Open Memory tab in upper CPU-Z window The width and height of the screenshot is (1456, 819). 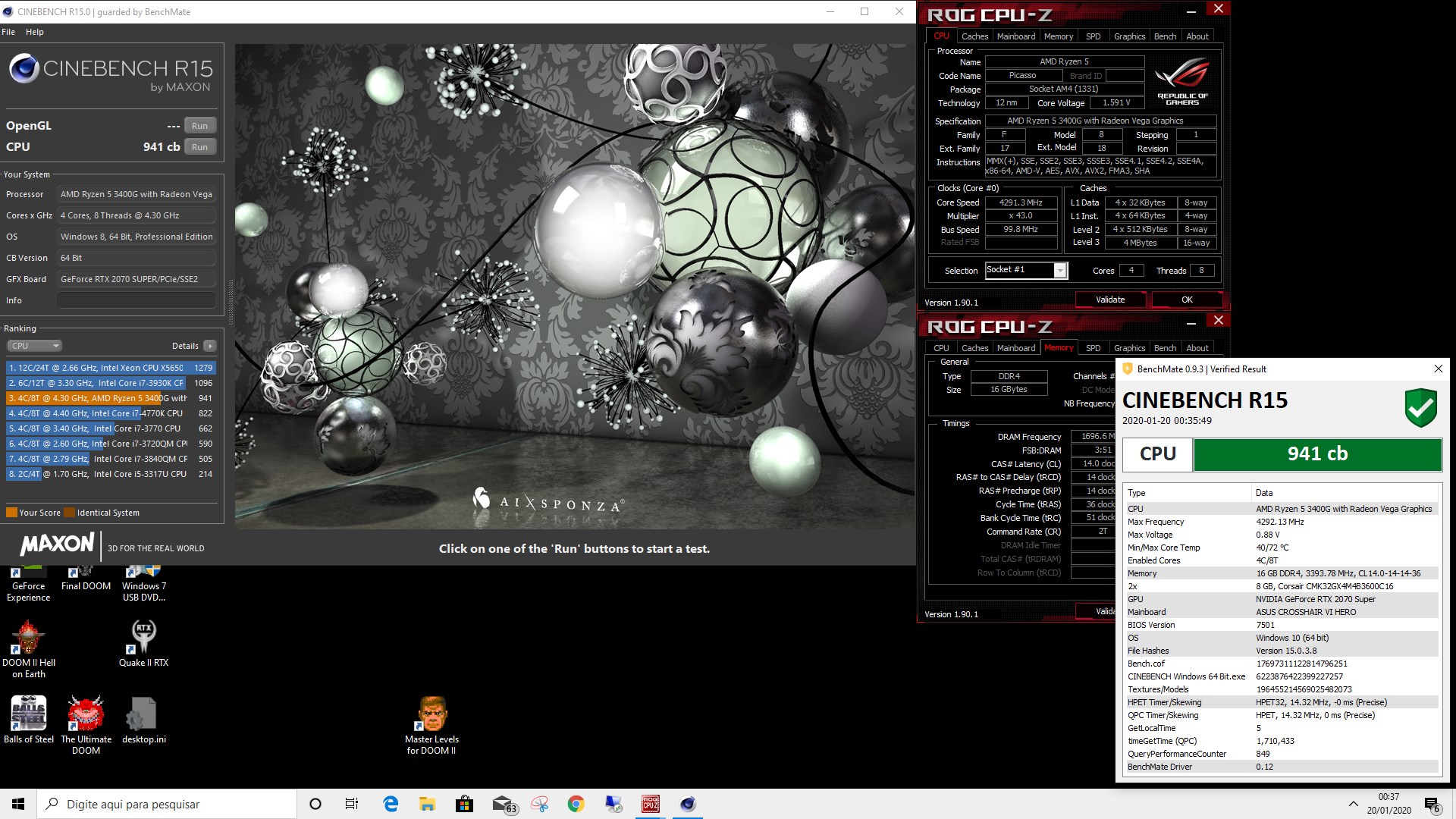1058,36
